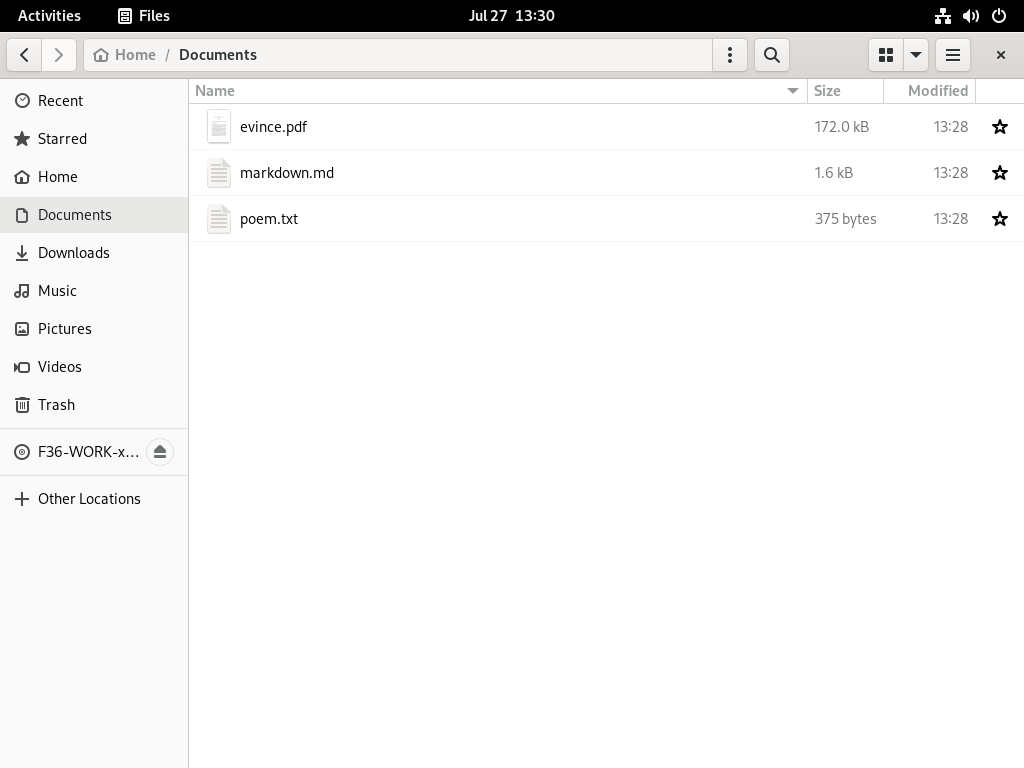Click Documents in the path bar
This screenshot has width=1024, height=768.
click(217, 55)
